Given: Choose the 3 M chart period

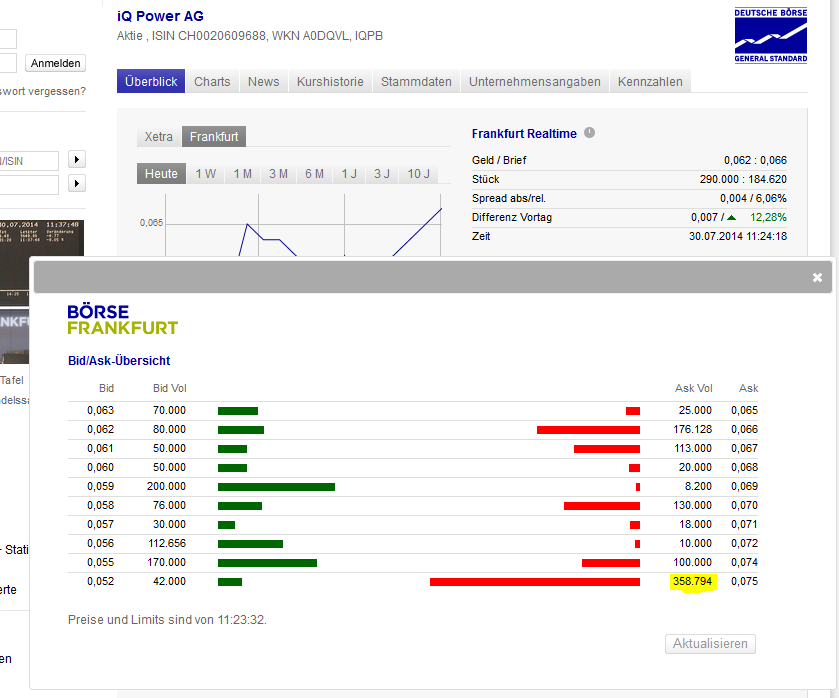Looking at the screenshot, I should click(278, 173).
